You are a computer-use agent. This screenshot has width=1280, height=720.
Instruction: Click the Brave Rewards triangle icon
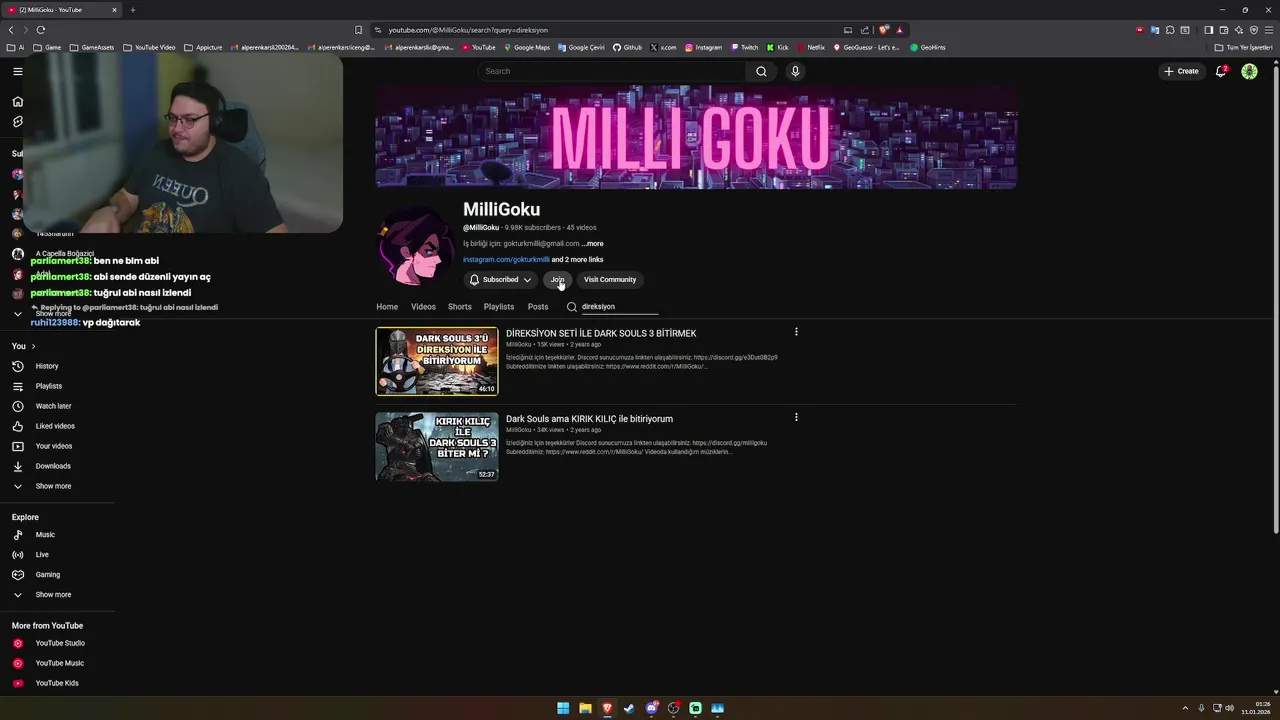(899, 30)
